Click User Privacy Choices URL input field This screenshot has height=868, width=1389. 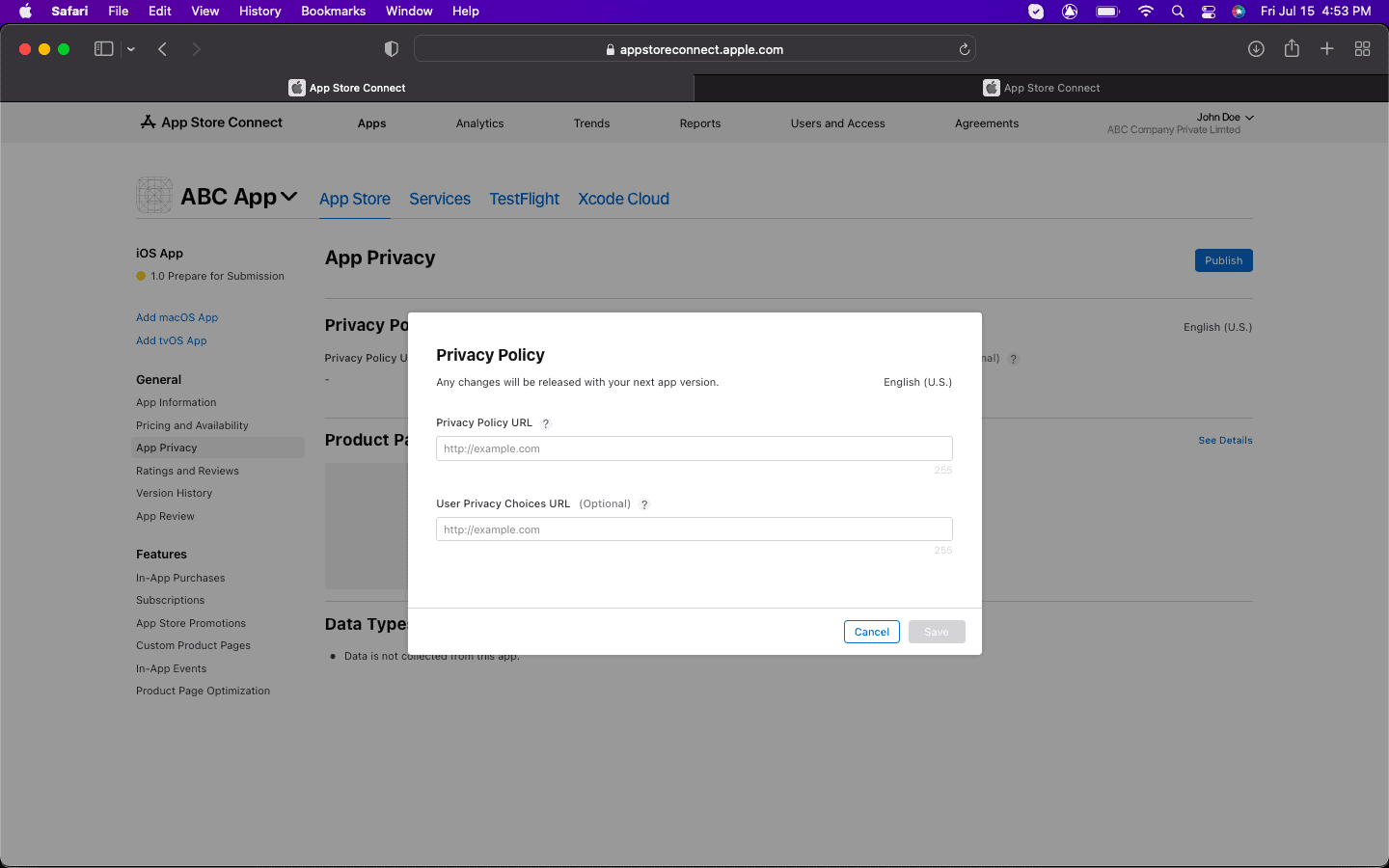(x=694, y=529)
